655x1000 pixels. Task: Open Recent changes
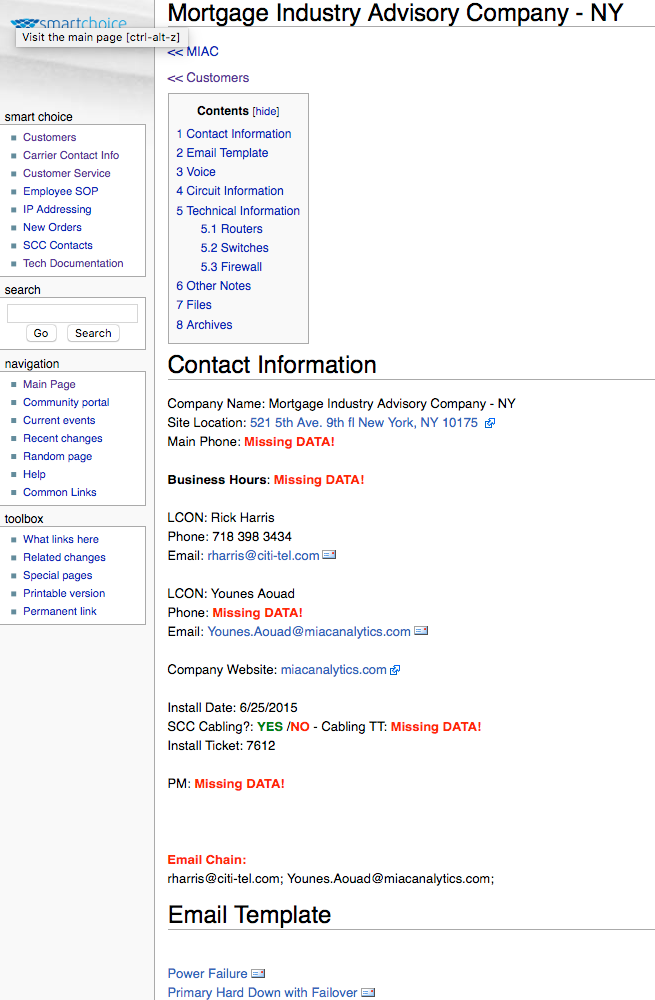coord(63,438)
